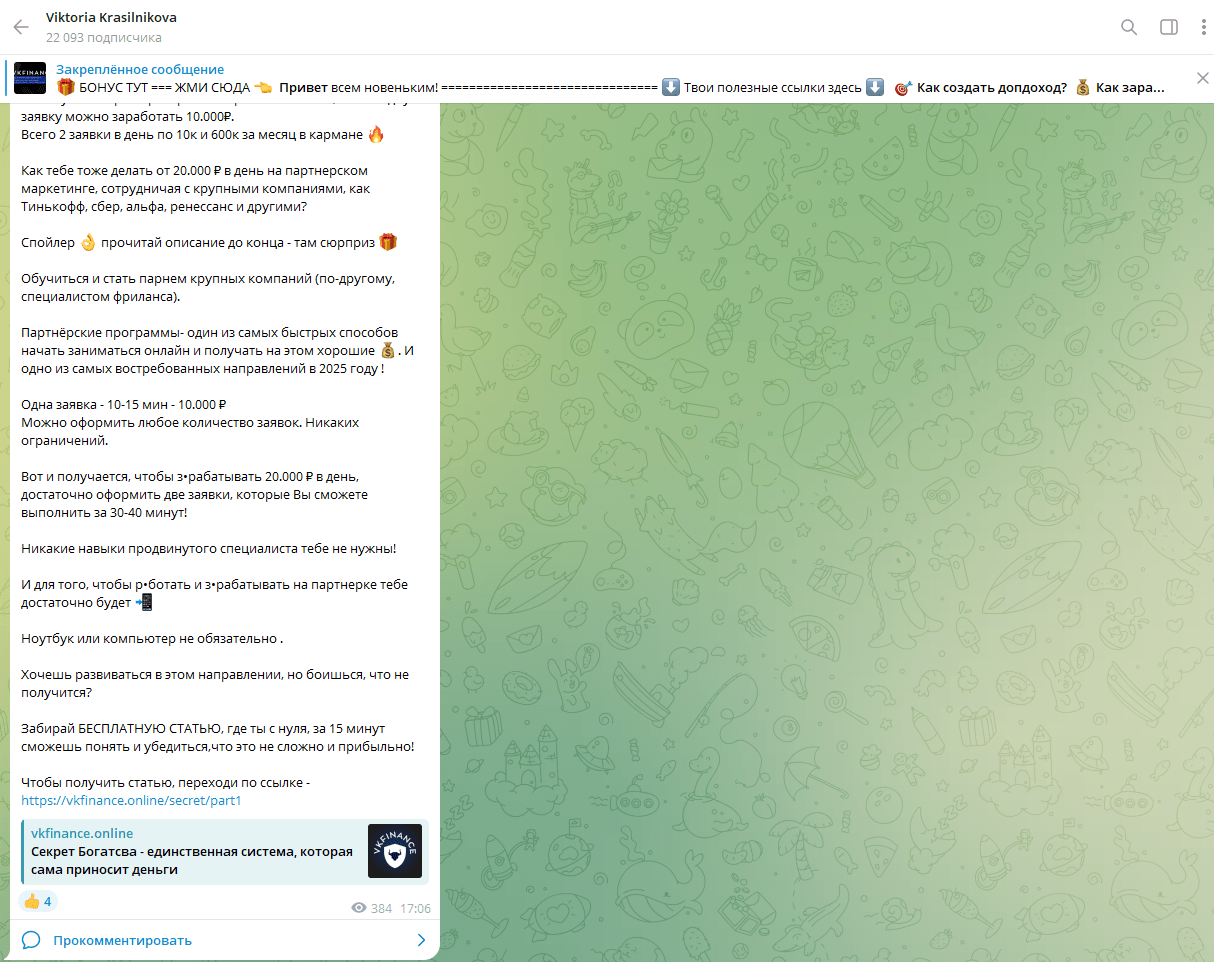The width and height of the screenshot is (1214, 962).
Task: Open the vkfinance.online/secret/part1 URL in the message
Action: 131,800
